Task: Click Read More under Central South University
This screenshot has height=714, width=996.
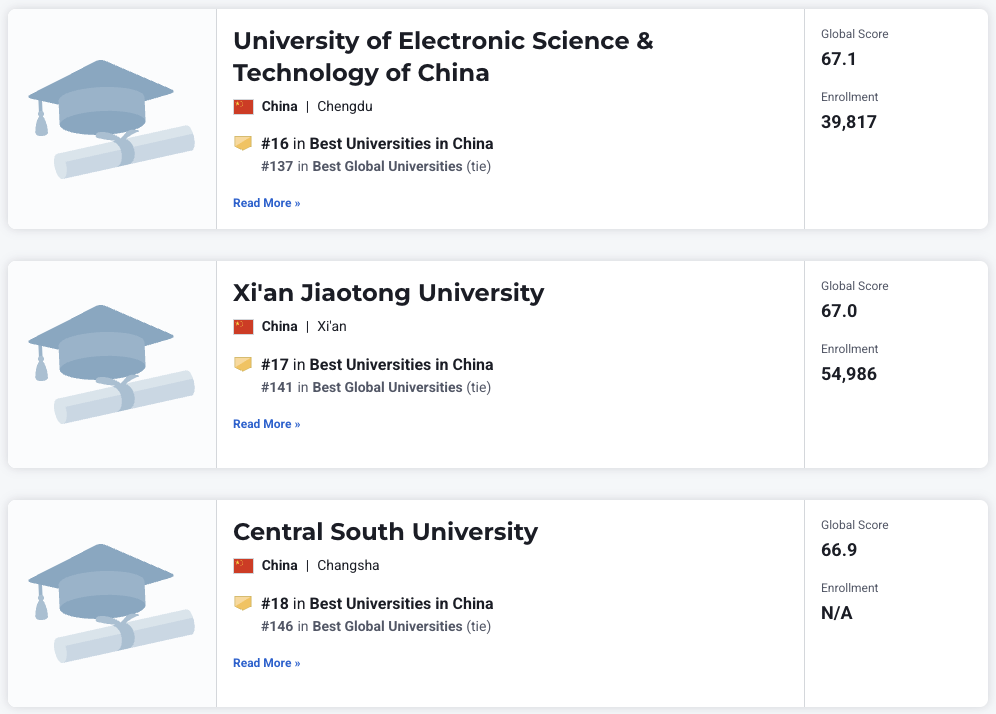Action: (266, 663)
